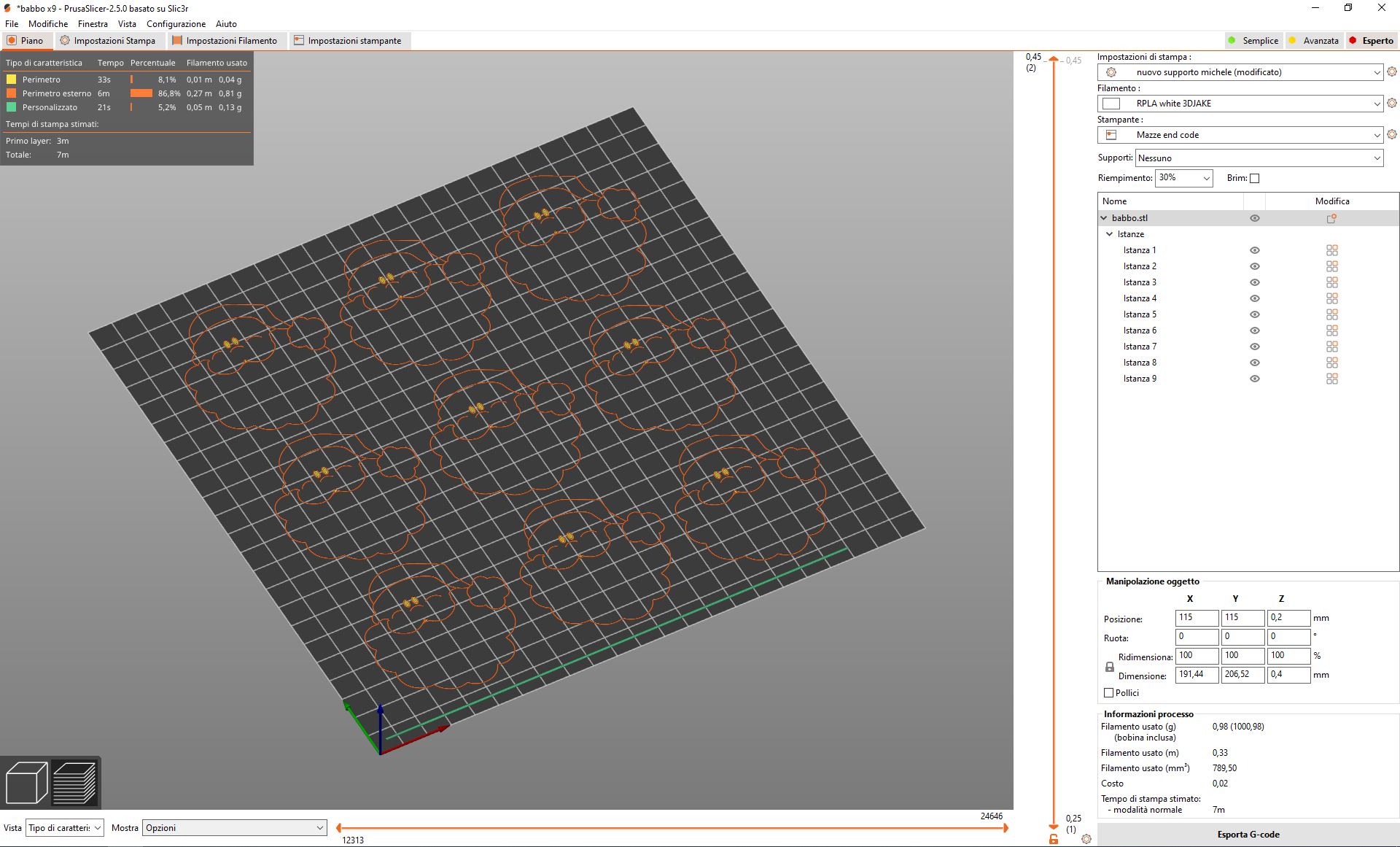The height and width of the screenshot is (847, 1400).
Task: Select Avanzata mode
Action: click(x=1313, y=41)
